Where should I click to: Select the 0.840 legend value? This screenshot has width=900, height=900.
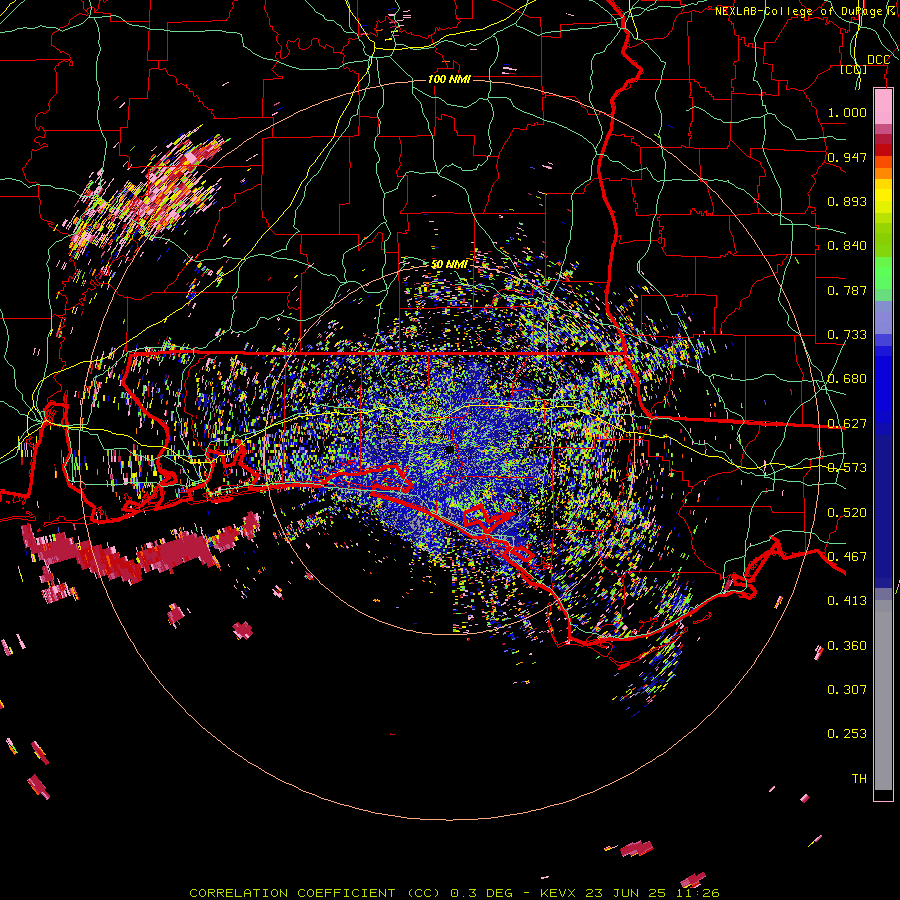tap(847, 245)
